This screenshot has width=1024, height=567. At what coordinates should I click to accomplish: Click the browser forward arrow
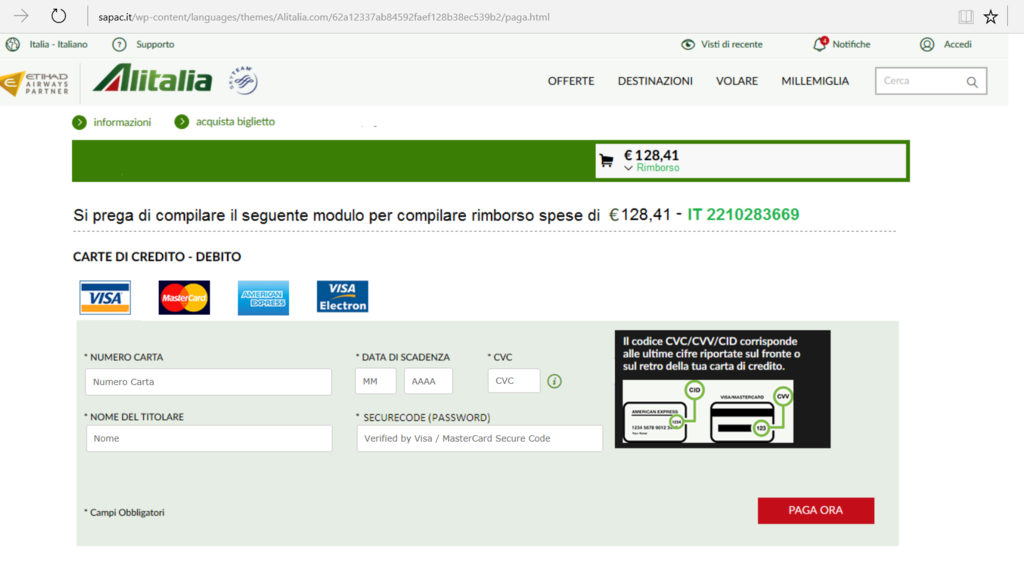21,16
